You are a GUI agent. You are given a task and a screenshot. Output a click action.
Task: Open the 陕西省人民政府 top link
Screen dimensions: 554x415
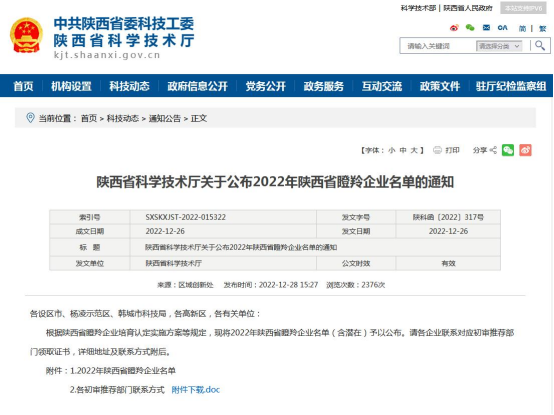coord(468,8)
